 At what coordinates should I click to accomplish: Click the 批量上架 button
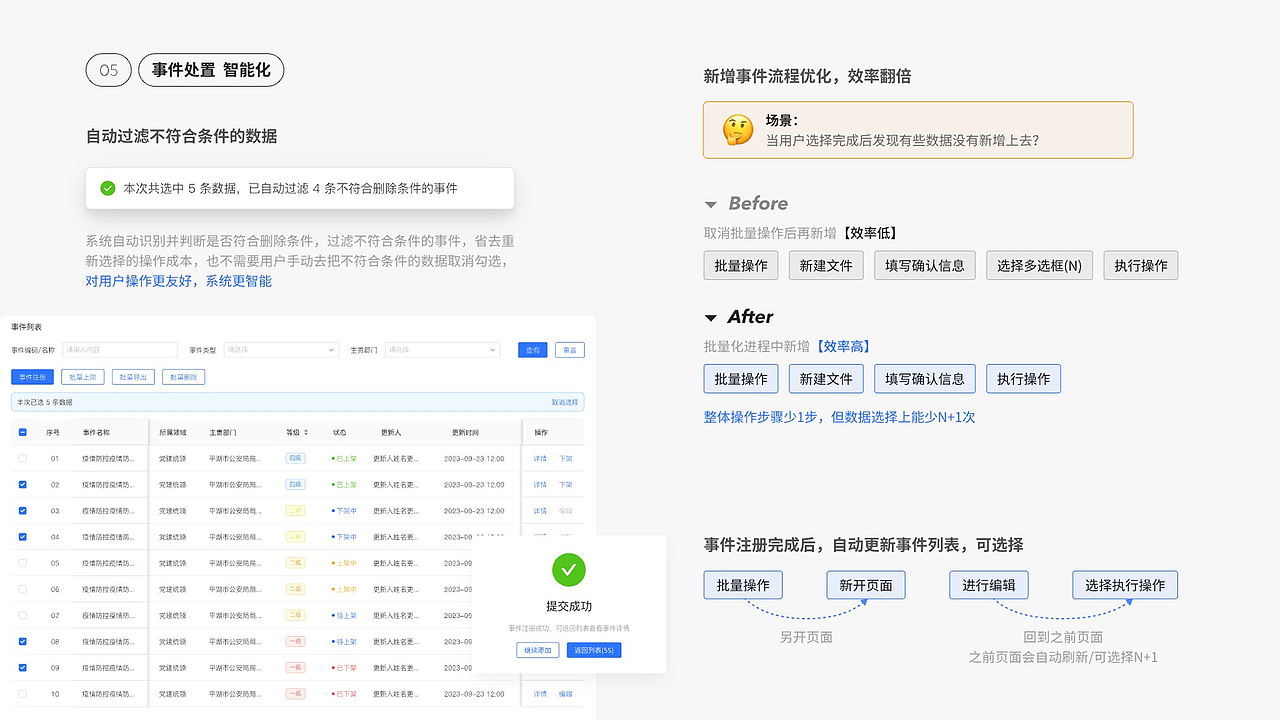[x=84, y=377]
